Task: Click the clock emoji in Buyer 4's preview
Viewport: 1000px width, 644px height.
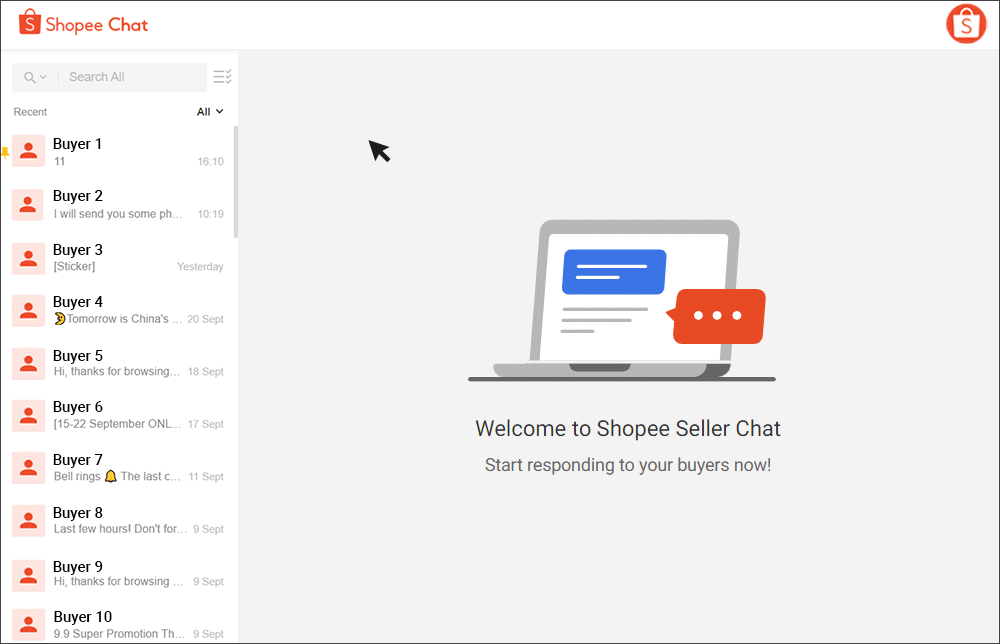Action: click(58, 319)
